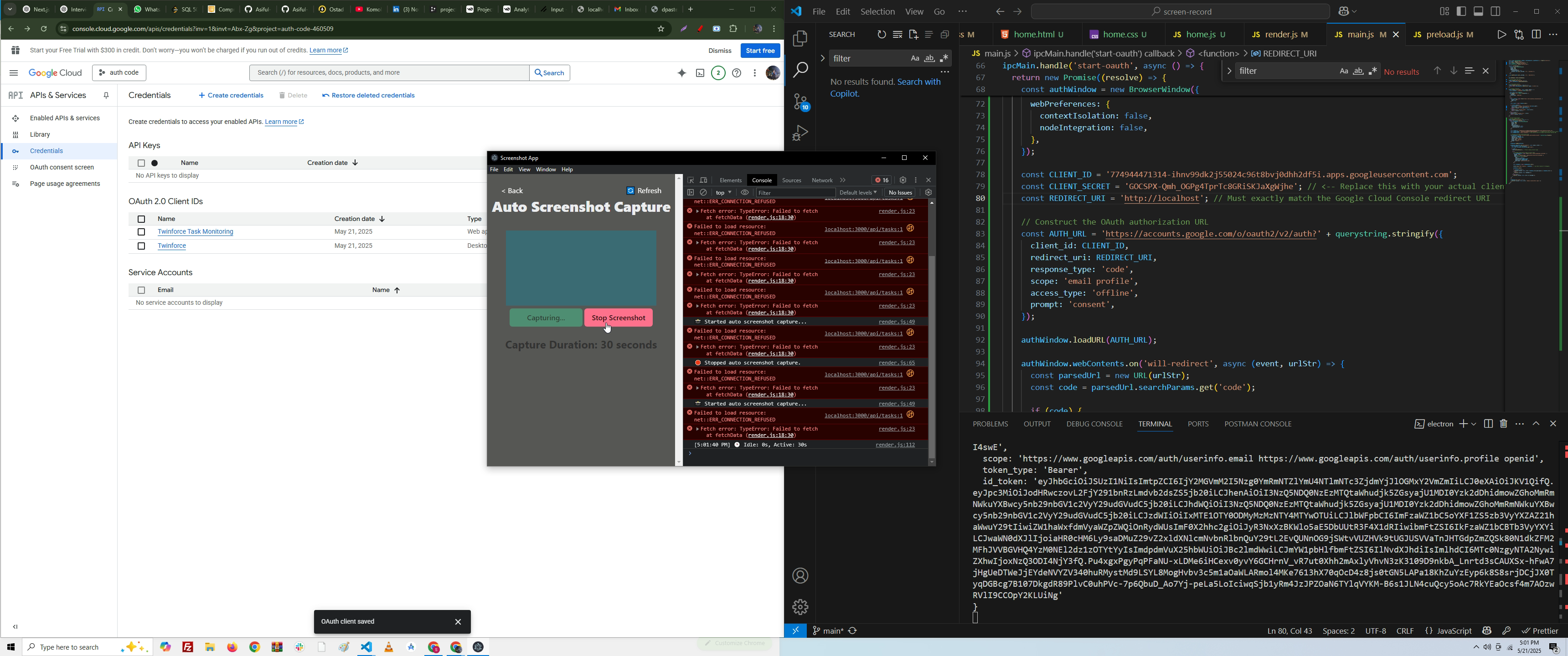Open the Default levels dropdown in console
Image resolution: width=1568 pixels, height=656 pixels.
(x=858, y=192)
